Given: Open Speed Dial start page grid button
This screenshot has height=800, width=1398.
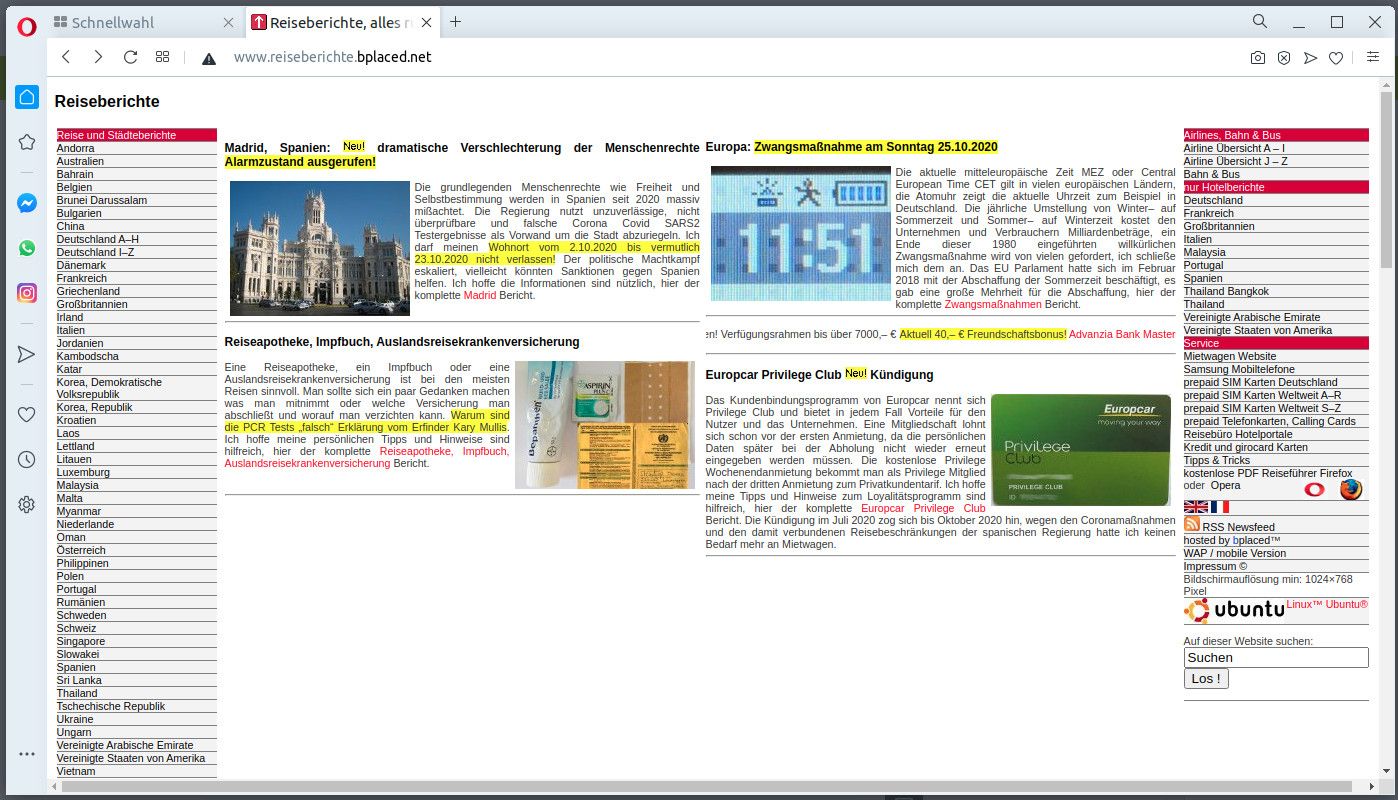Looking at the screenshot, I should pyautogui.click(x=162, y=57).
